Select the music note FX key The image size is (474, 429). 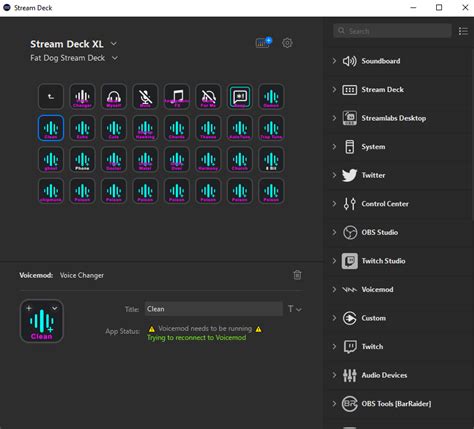coord(177,97)
